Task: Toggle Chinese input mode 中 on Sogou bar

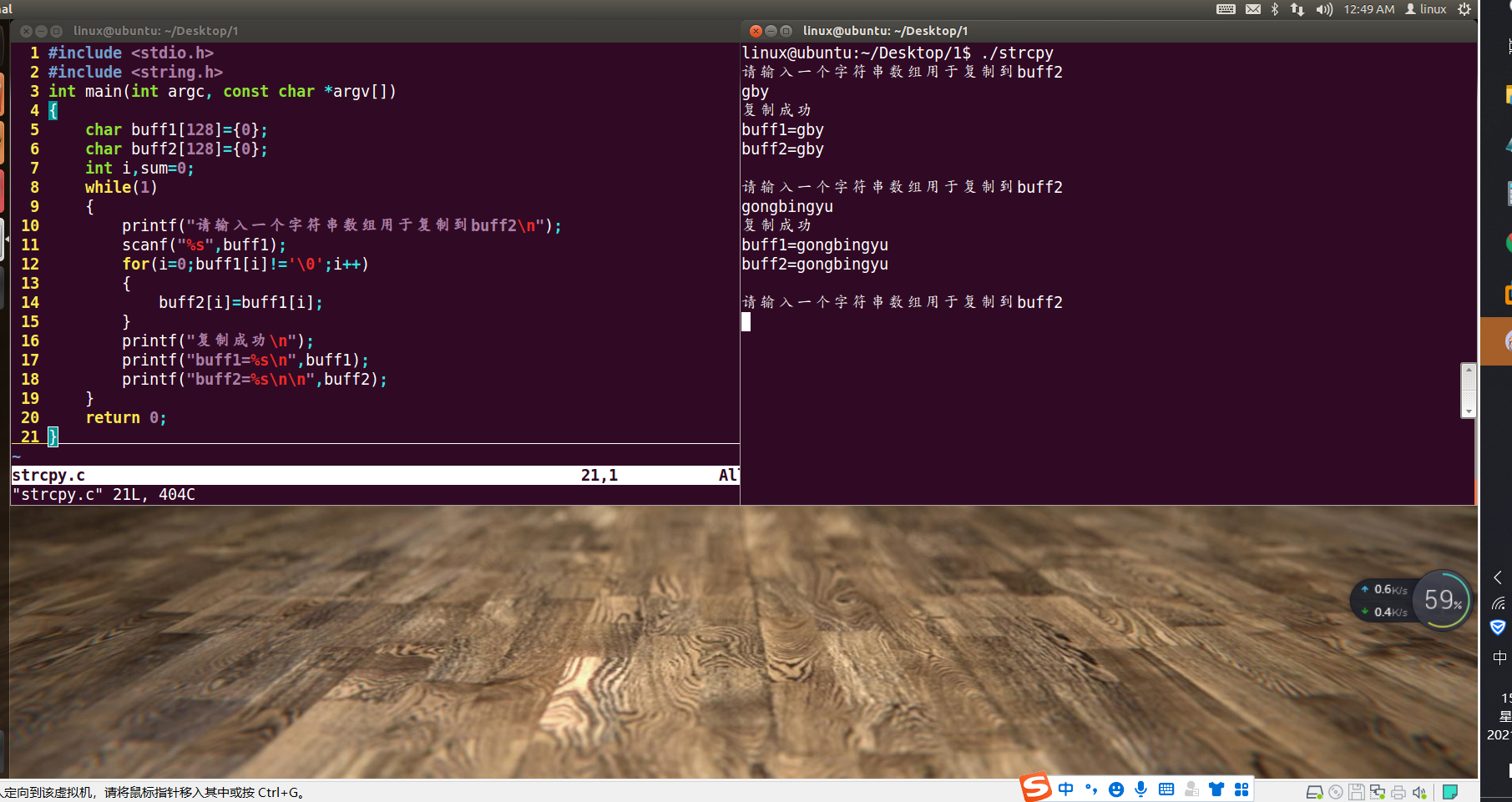Action: pos(1066,789)
